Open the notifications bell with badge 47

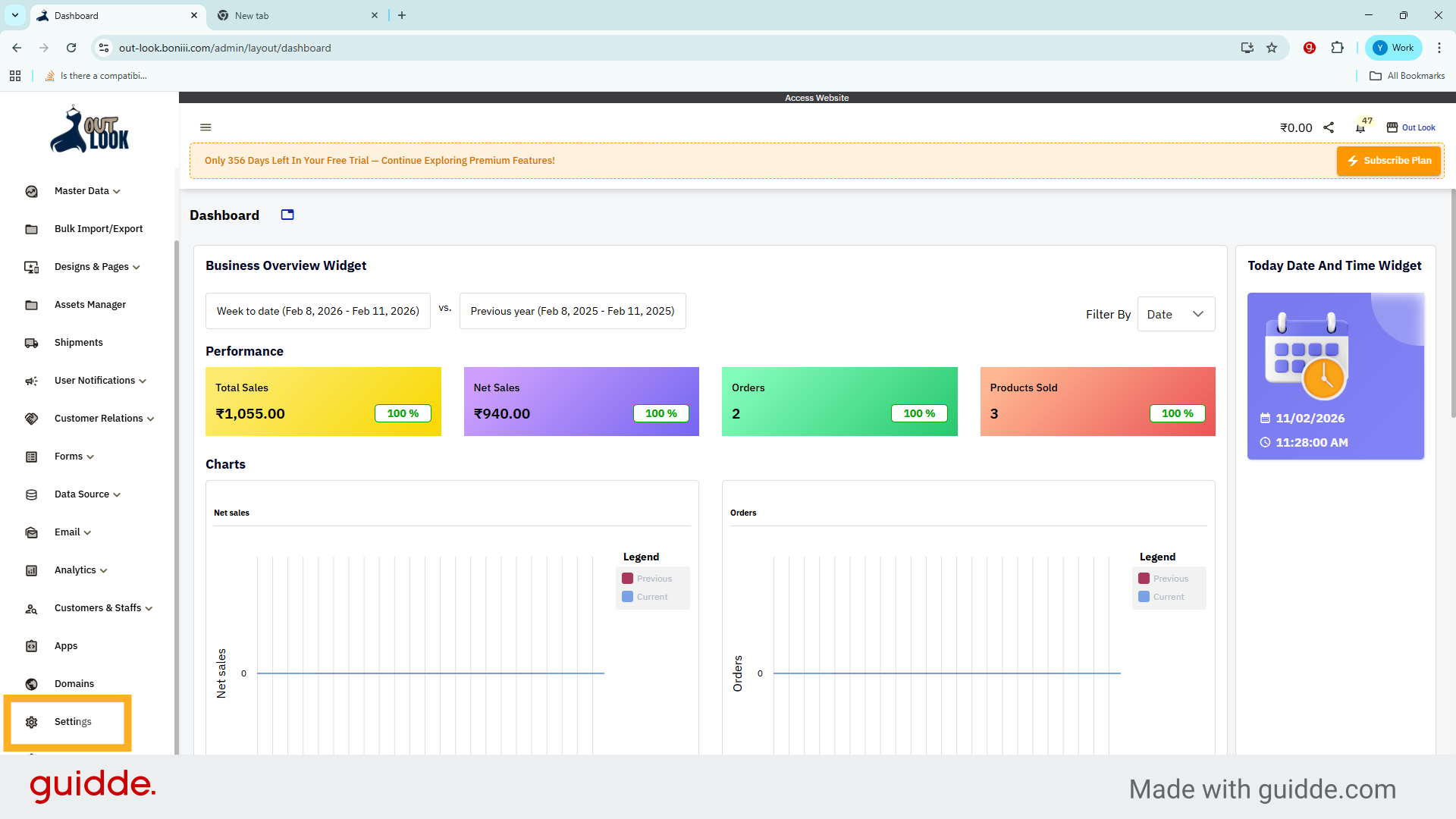[x=1360, y=127]
